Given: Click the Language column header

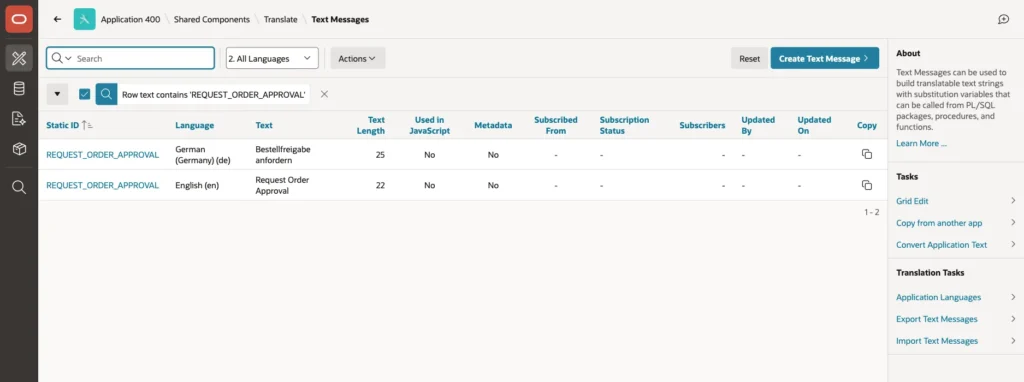Looking at the screenshot, I should 194,125.
